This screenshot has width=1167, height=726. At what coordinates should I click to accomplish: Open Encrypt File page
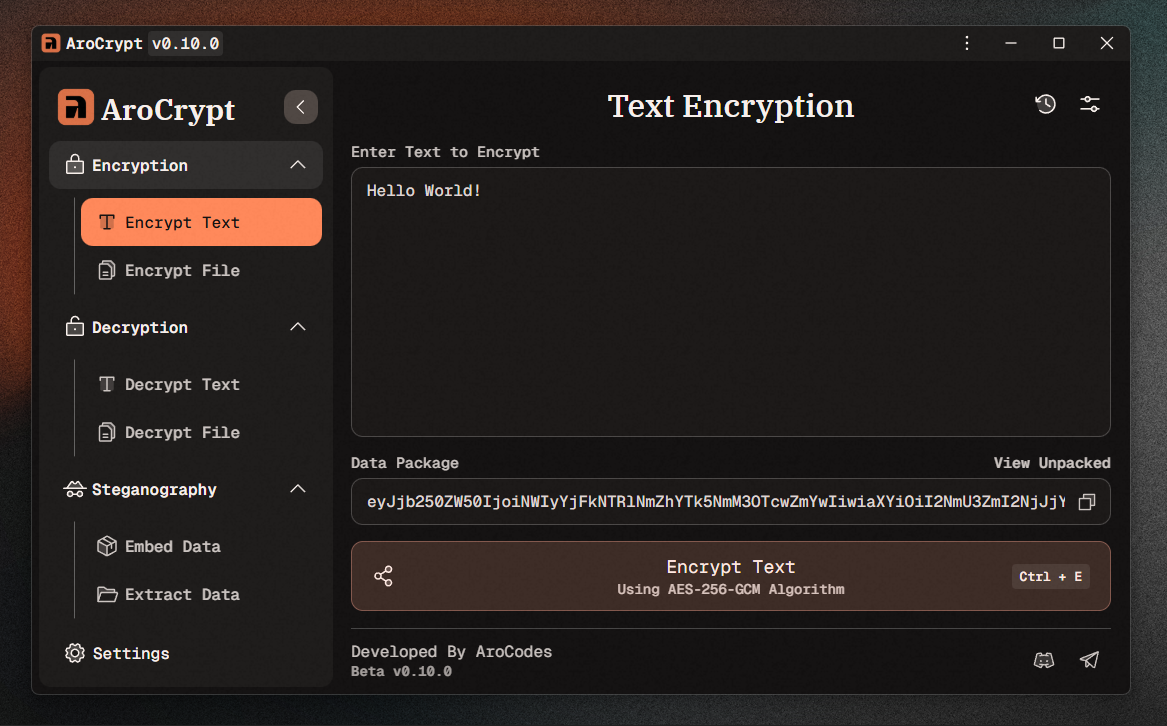(202, 270)
